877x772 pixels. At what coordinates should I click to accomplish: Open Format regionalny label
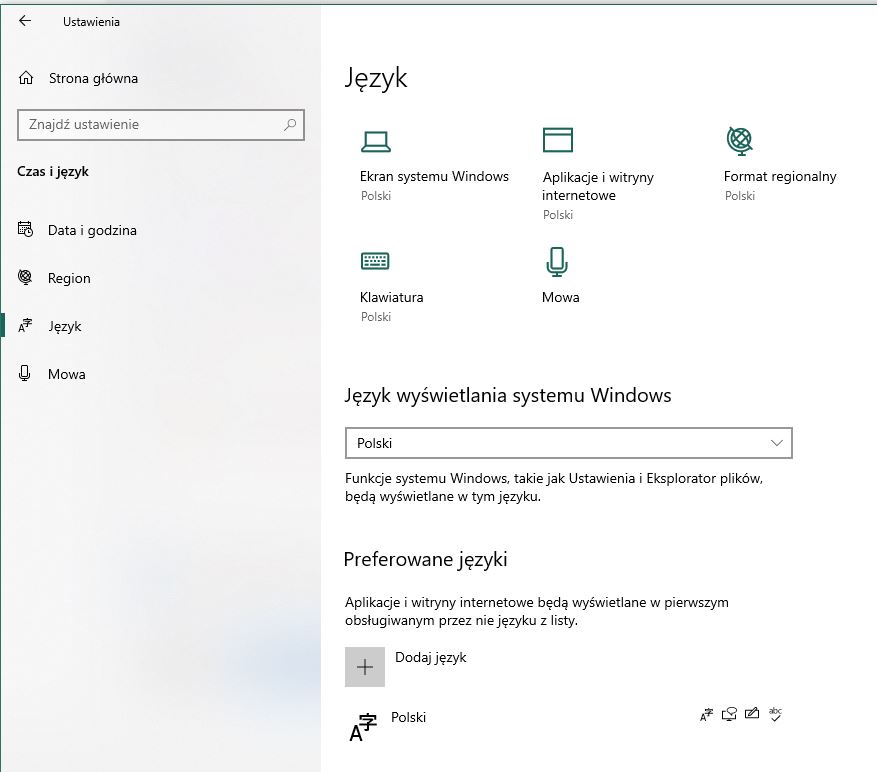click(780, 176)
